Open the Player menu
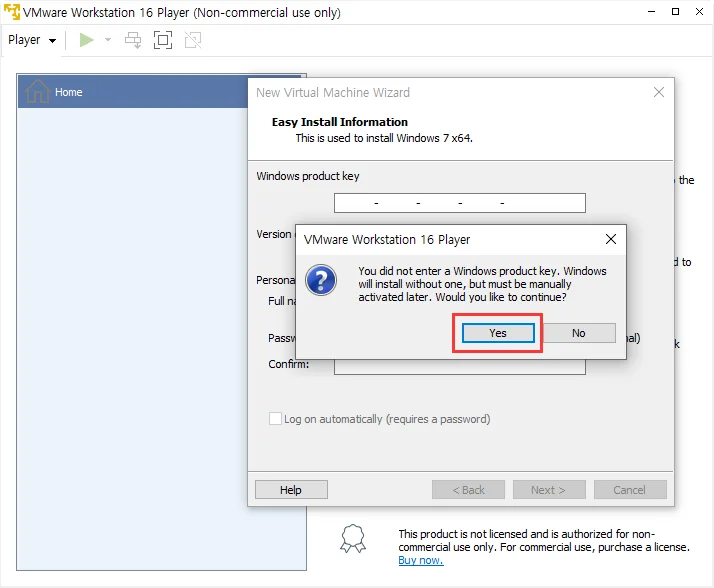This screenshot has width=714, height=588. pos(32,40)
